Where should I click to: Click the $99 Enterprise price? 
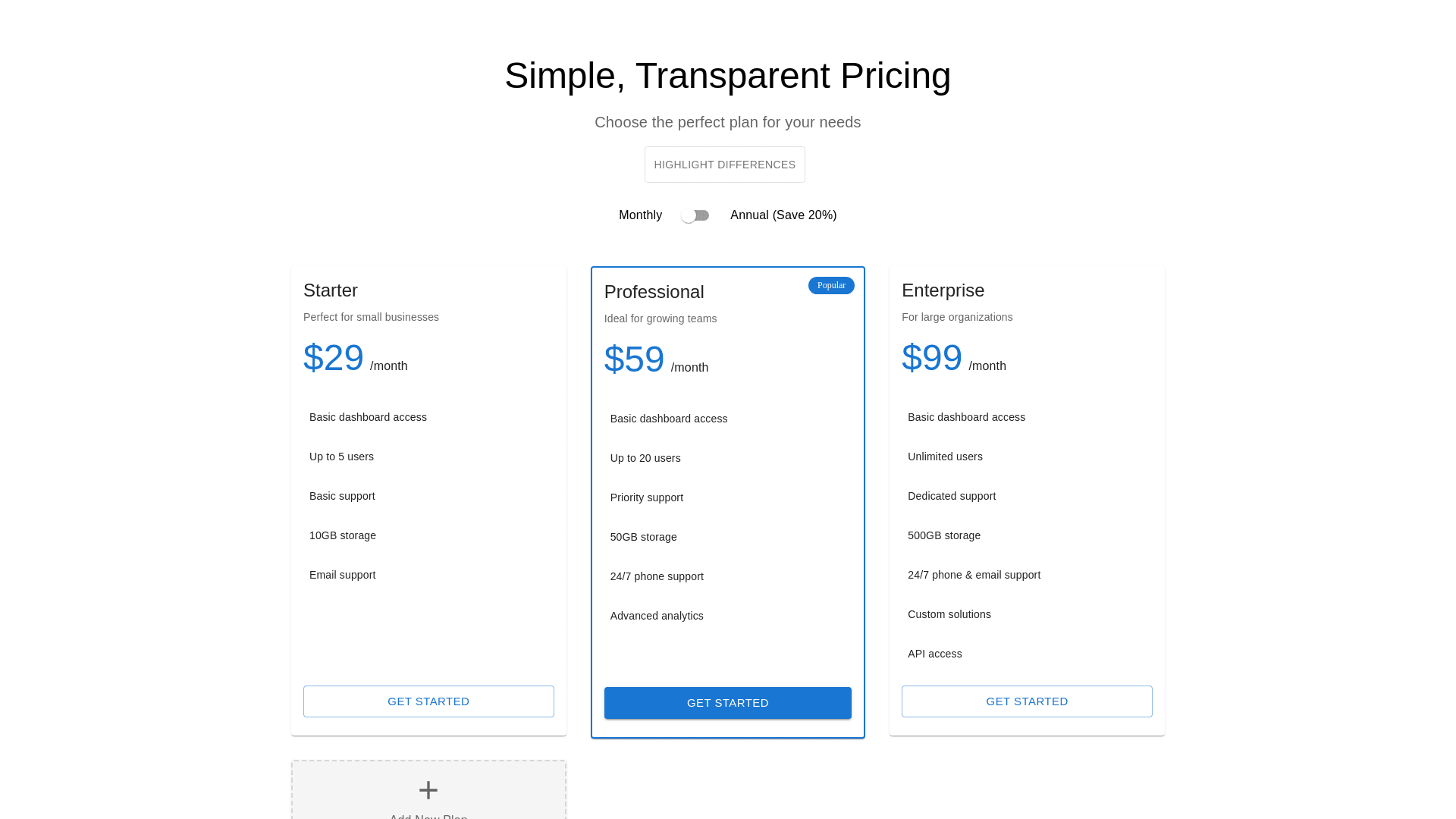coord(932,358)
